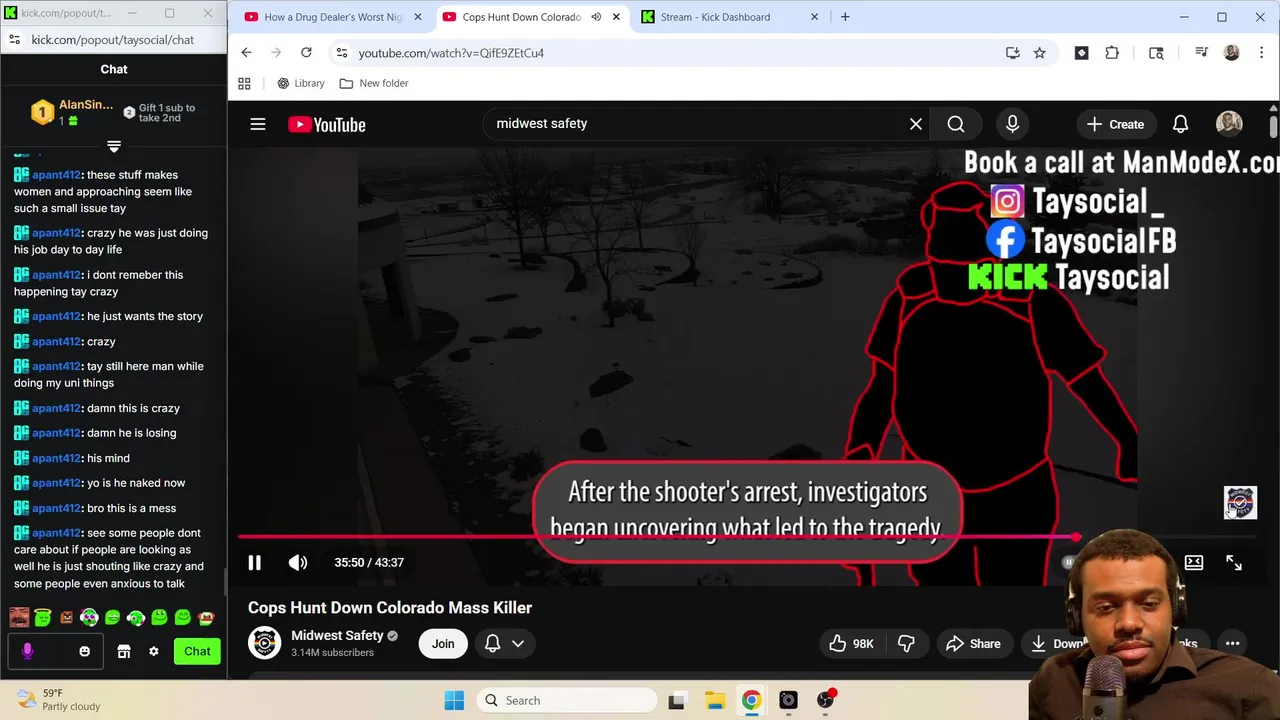The width and height of the screenshot is (1280, 720).
Task: Go to the YouTube home logo
Action: click(x=327, y=124)
